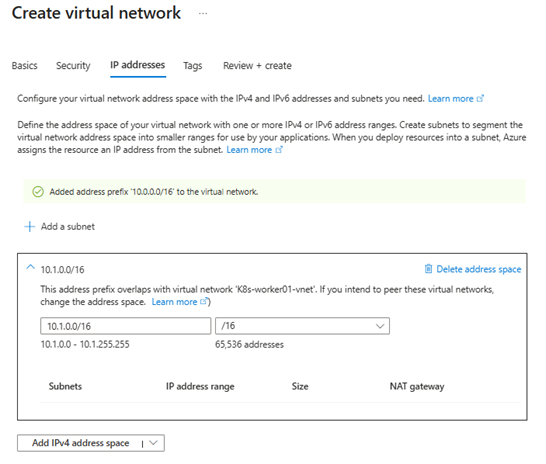This screenshot has height=464, width=546.
Task: Select the IP addresses tab
Action: pyautogui.click(x=138, y=65)
